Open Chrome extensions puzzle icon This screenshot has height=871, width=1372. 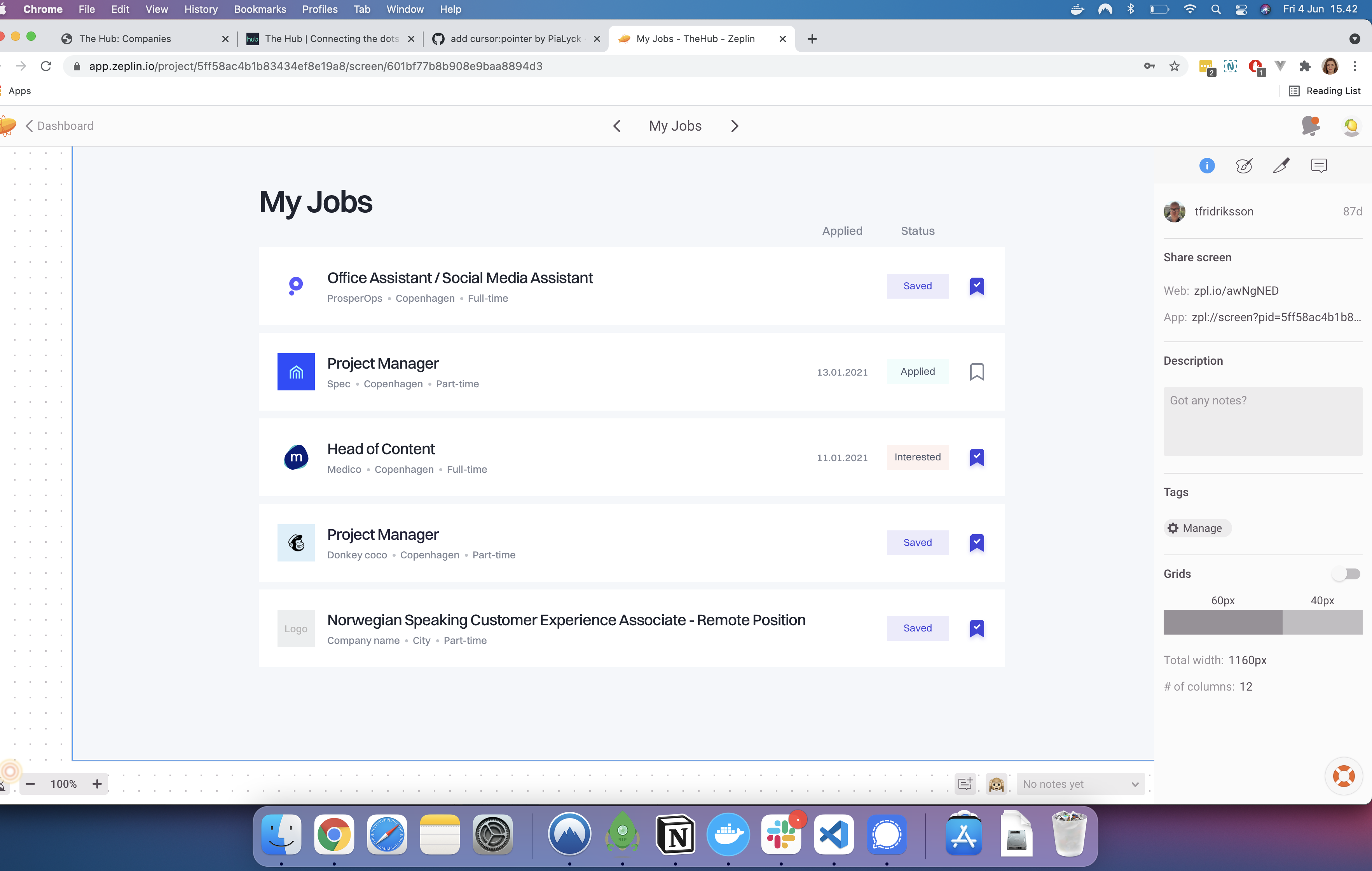point(1305,66)
